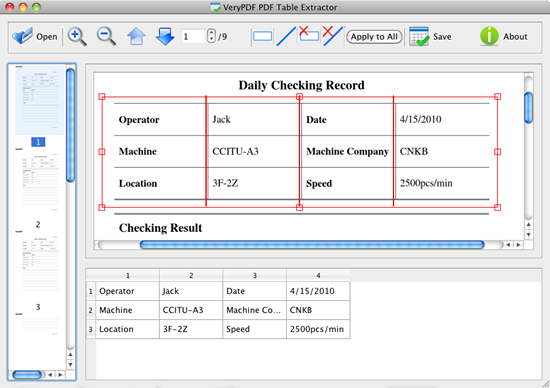Click column 4 header in results table
Image resolution: width=550 pixels, height=388 pixels.
click(318, 275)
